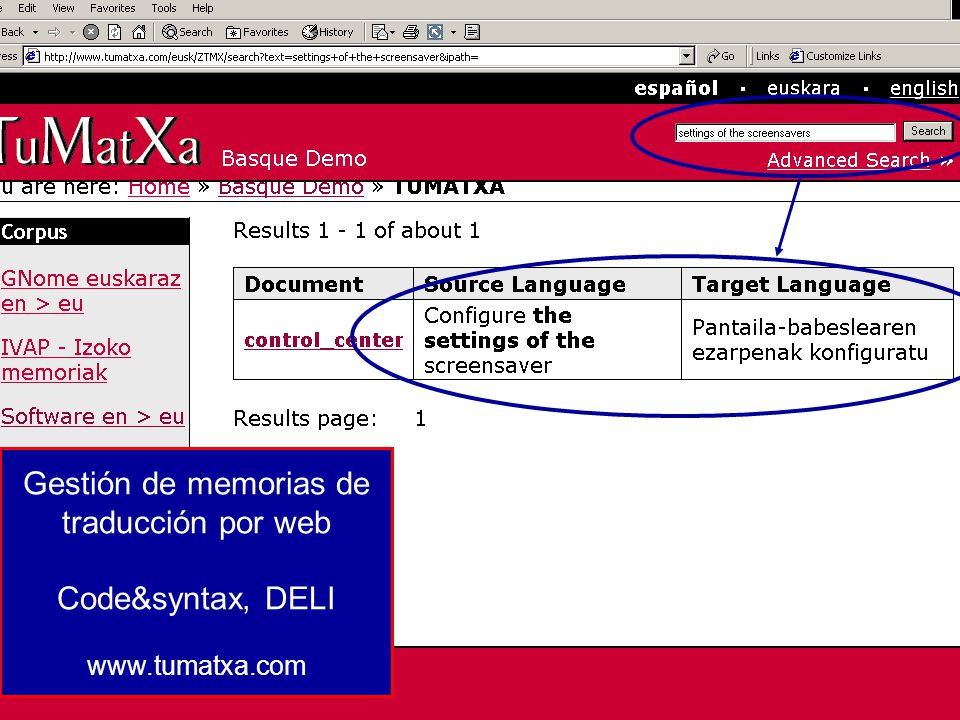960x720 pixels.
Task: Switch site language to english
Action: tap(924, 88)
